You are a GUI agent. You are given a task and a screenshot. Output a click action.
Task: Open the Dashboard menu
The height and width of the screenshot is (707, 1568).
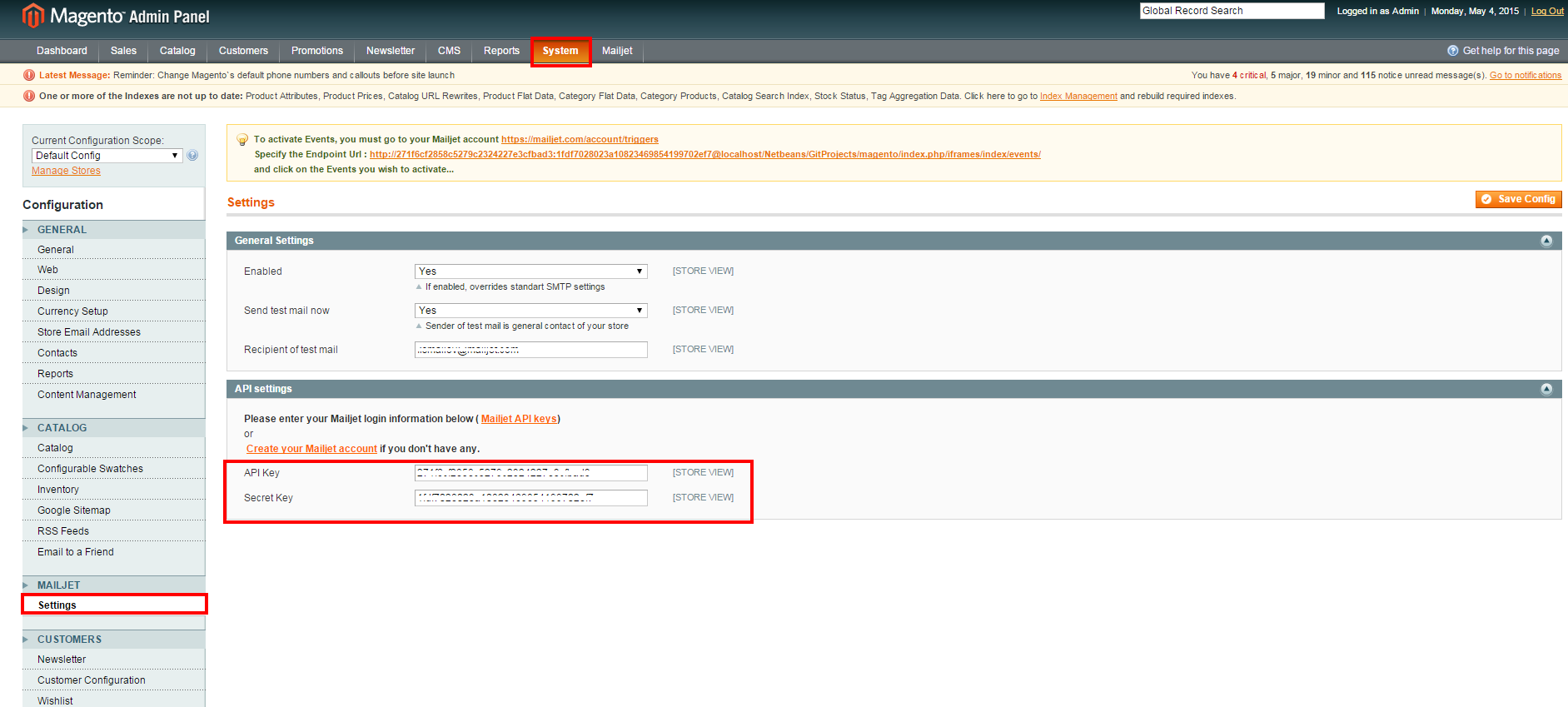click(62, 51)
